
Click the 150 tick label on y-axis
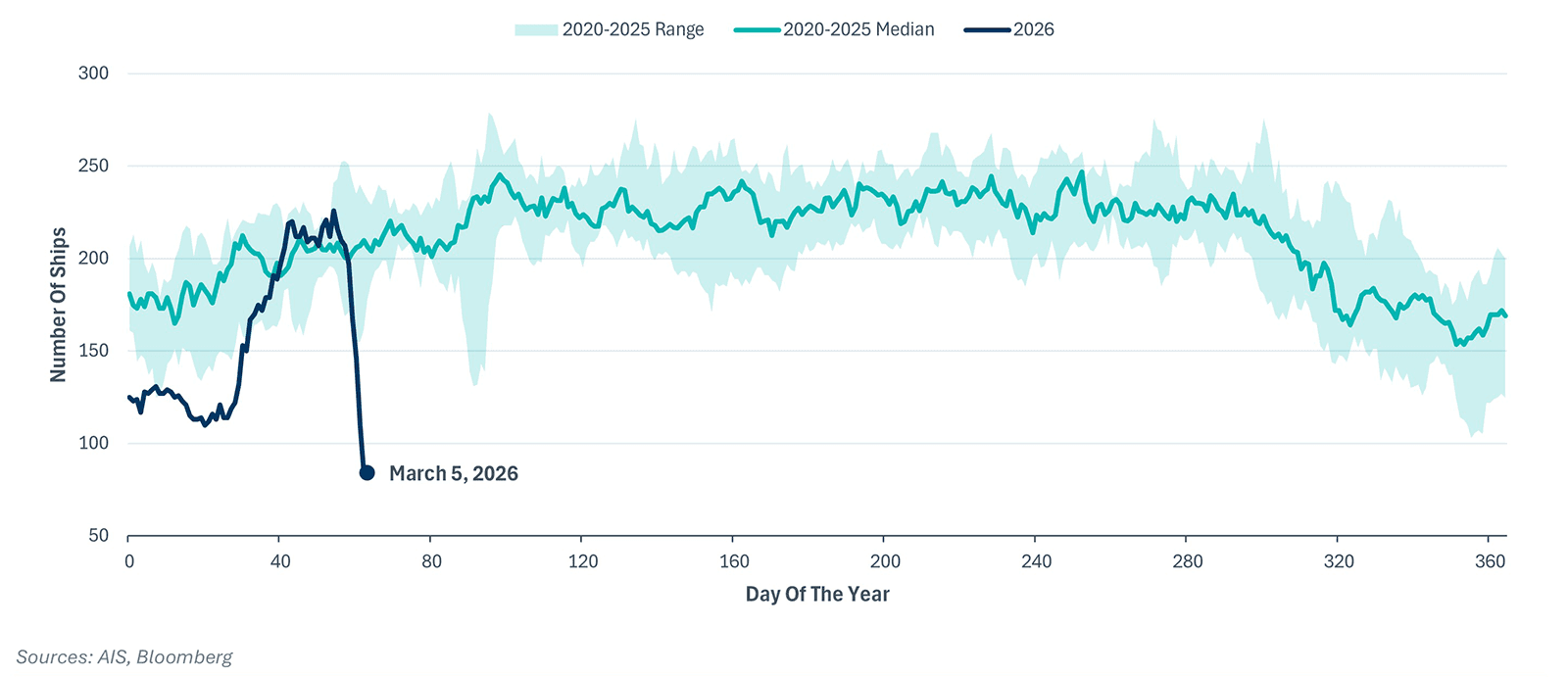pos(94,351)
